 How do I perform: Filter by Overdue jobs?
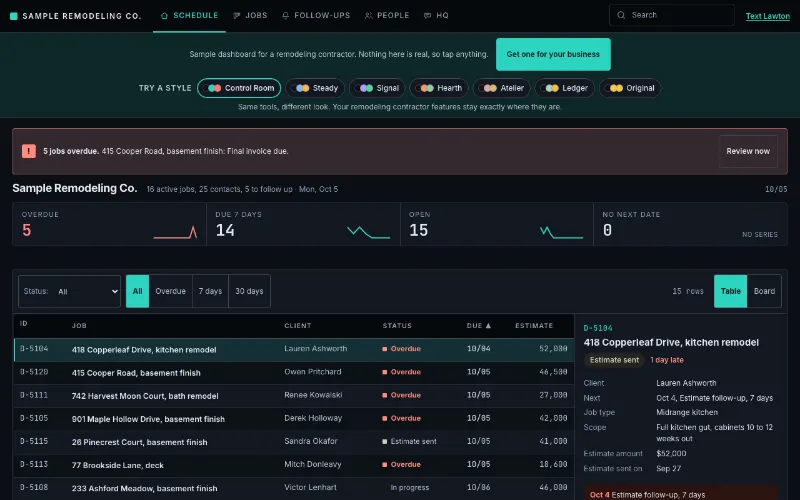170,291
